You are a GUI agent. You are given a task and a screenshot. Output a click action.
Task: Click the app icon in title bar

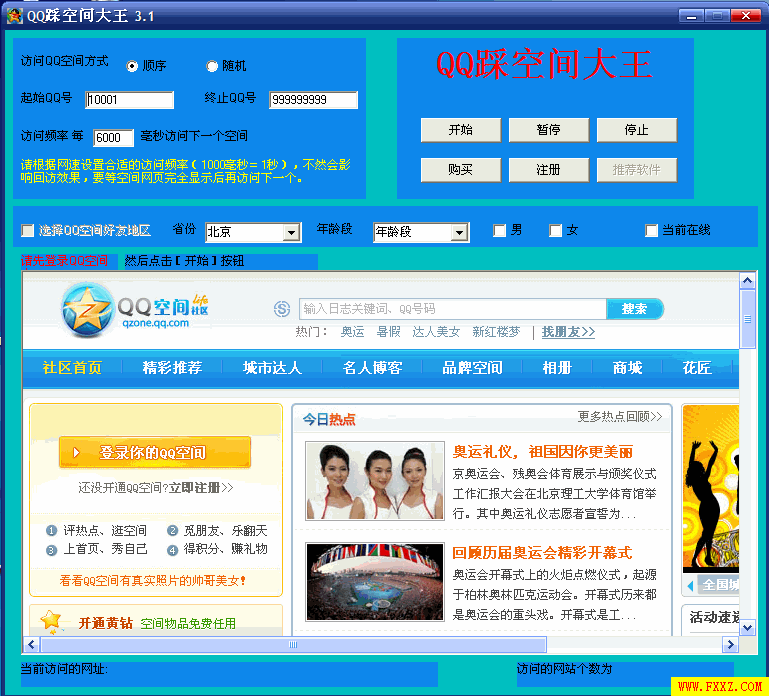pyautogui.click(x=14, y=16)
